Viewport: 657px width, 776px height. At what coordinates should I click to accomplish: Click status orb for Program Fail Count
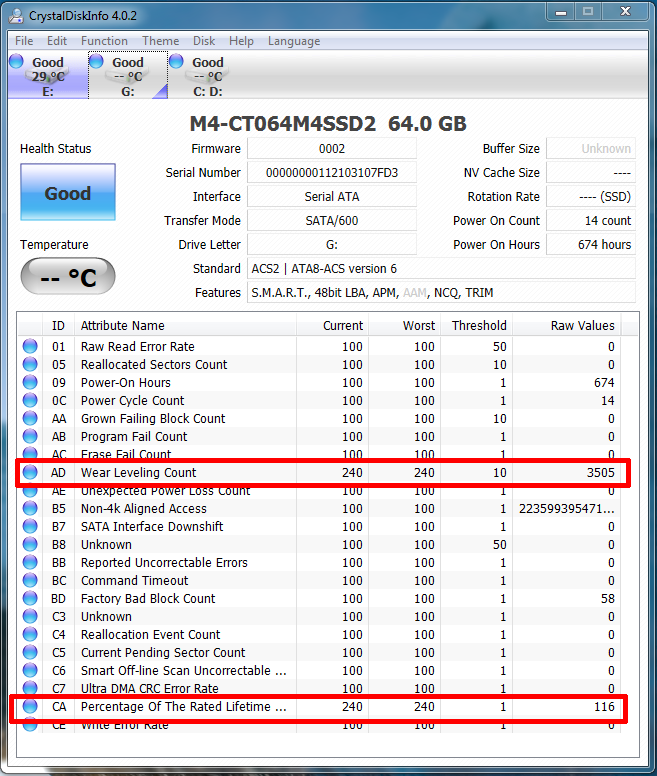[30, 436]
